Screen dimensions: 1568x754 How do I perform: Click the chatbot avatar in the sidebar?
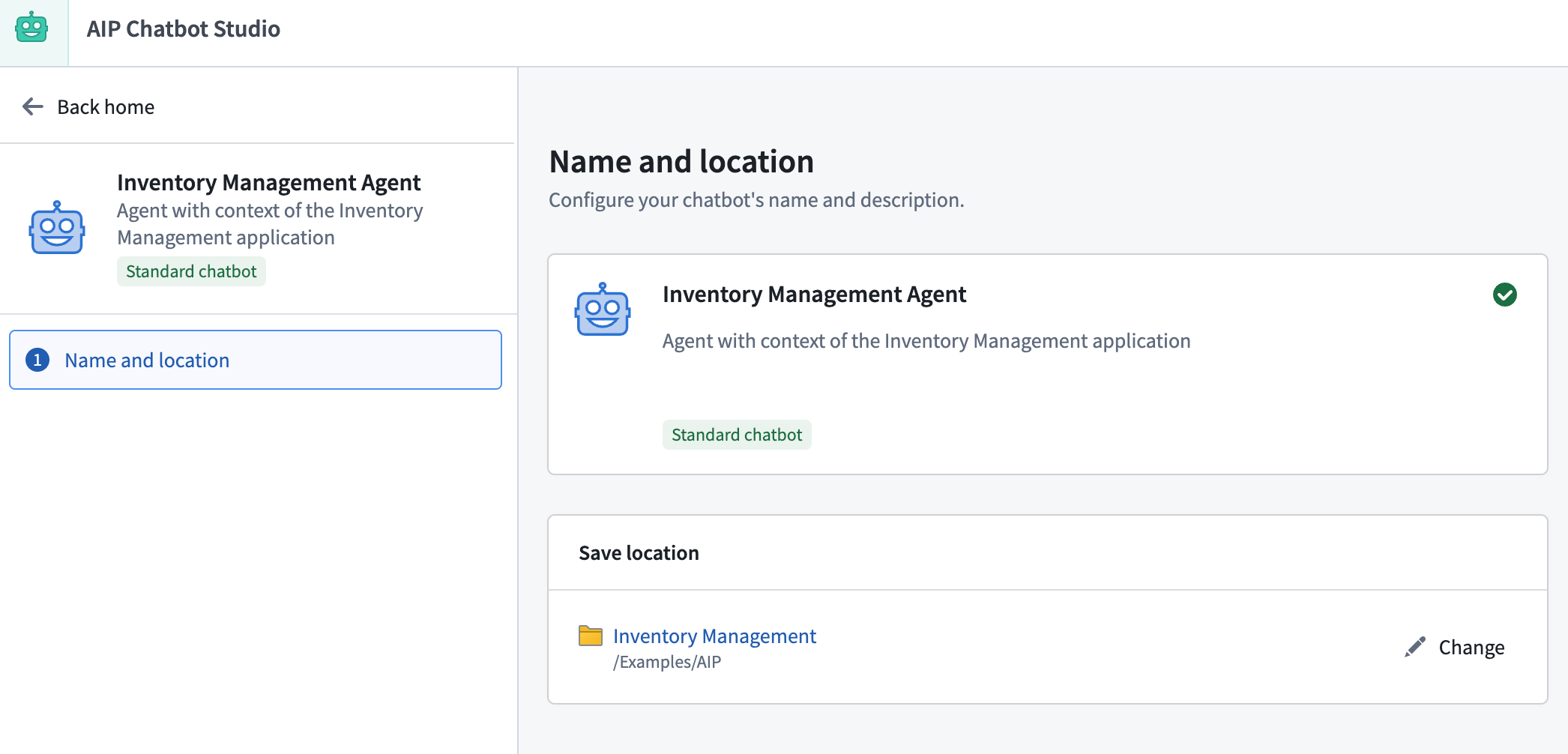55,227
